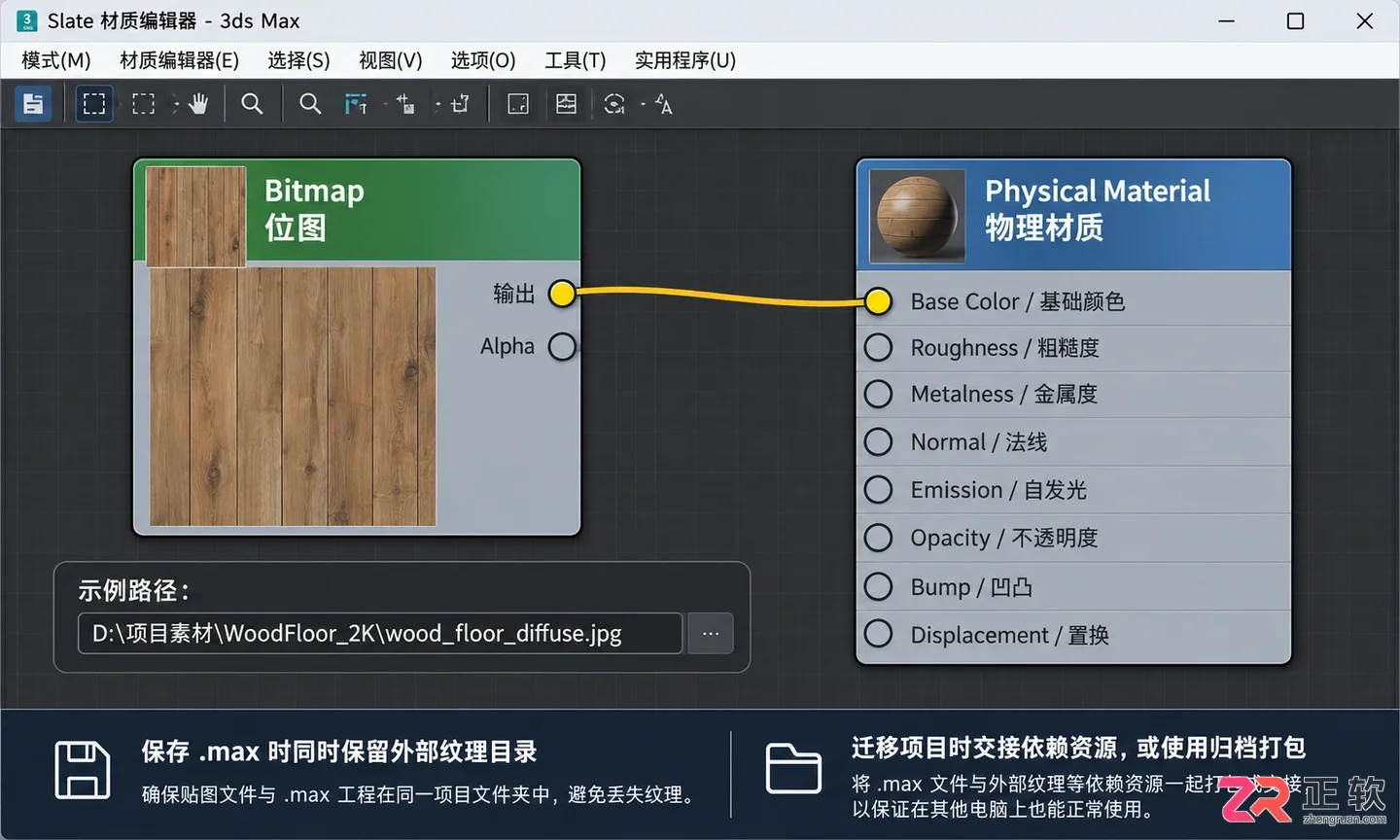
Task: Click the Opacity / 不透明度 input socket
Action: point(878,538)
